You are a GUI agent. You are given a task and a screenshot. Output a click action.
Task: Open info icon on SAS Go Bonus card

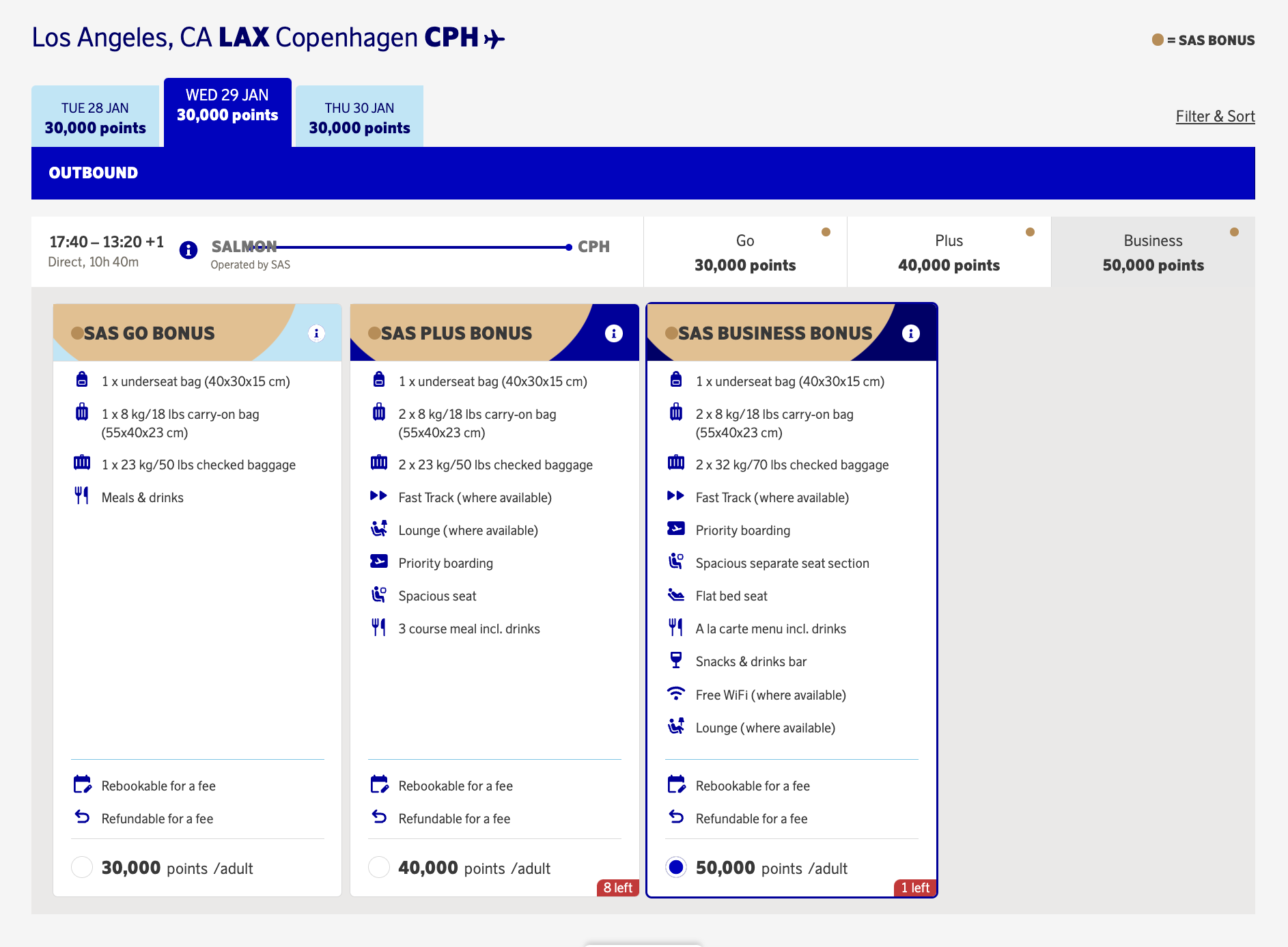coord(316,333)
